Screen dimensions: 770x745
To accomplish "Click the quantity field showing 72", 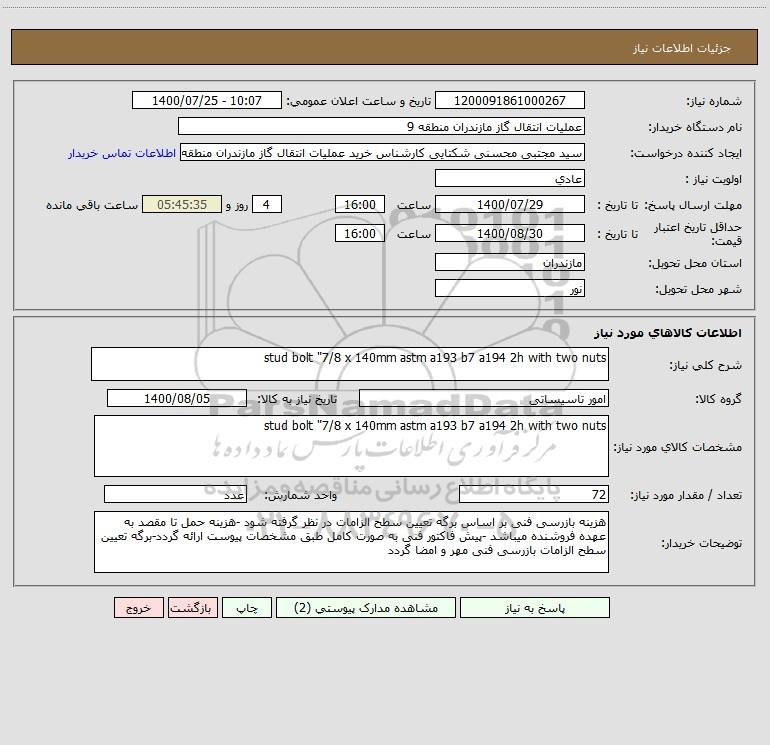I will click(534, 494).
